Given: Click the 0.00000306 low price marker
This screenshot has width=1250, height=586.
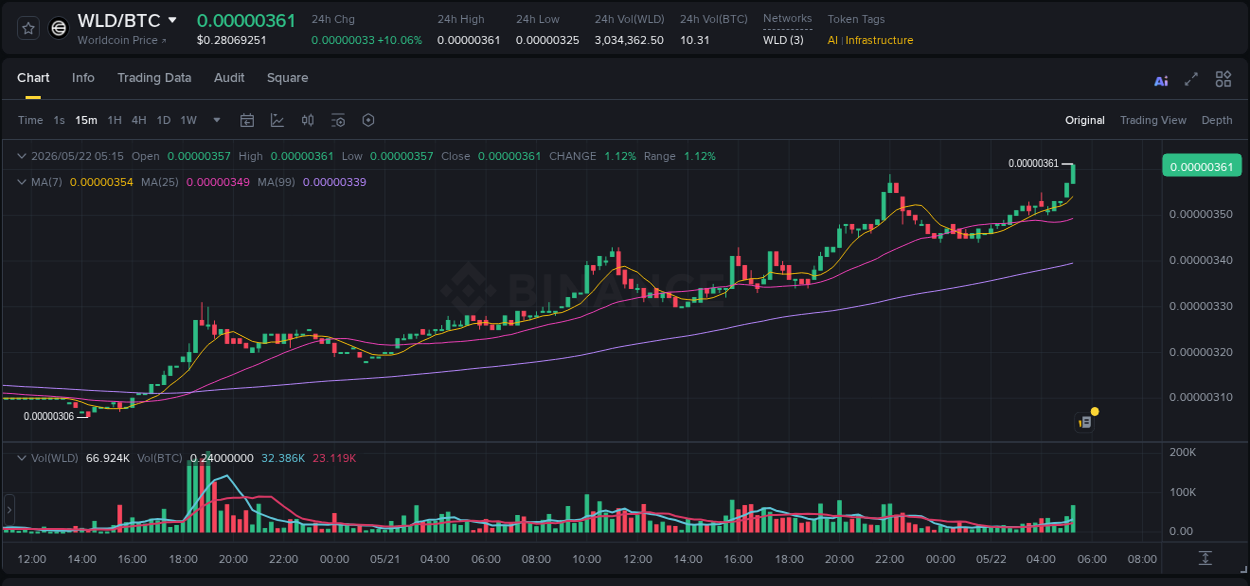Looking at the screenshot, I should [x=49, y=416].
